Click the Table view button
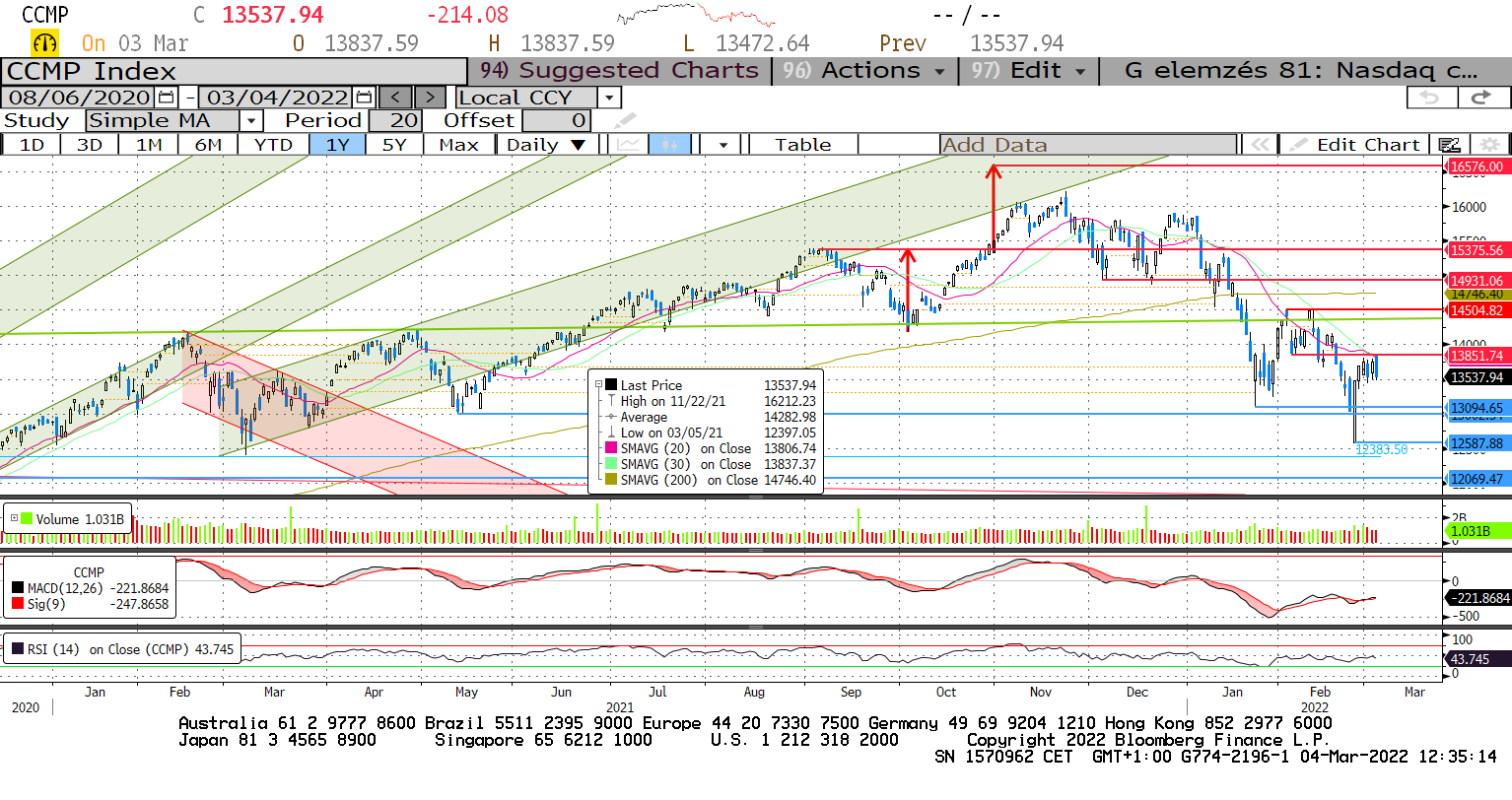The image size is (1512, 800). (x=802, y=145)
